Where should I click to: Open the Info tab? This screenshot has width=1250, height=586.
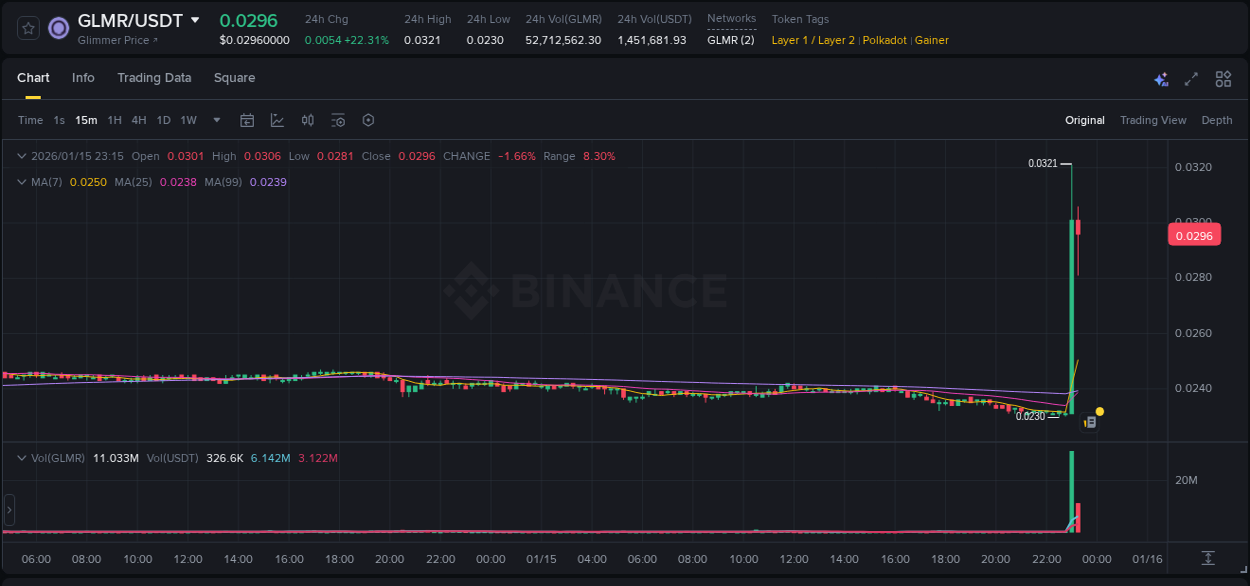(x=83, y=78)
